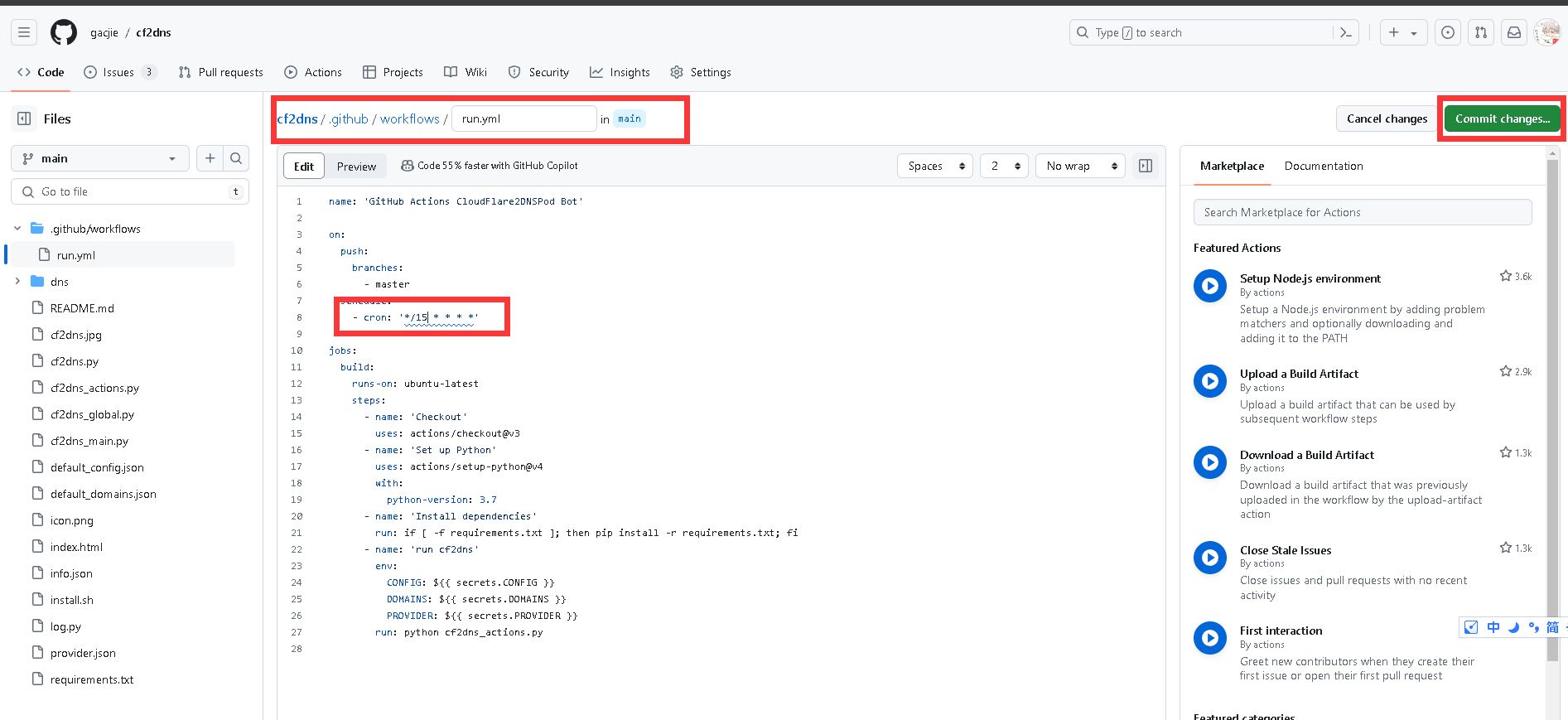This screenshot has height=720, width=1568.
Task: Open cf2dns.jpg in file tree
Action: 76,335
